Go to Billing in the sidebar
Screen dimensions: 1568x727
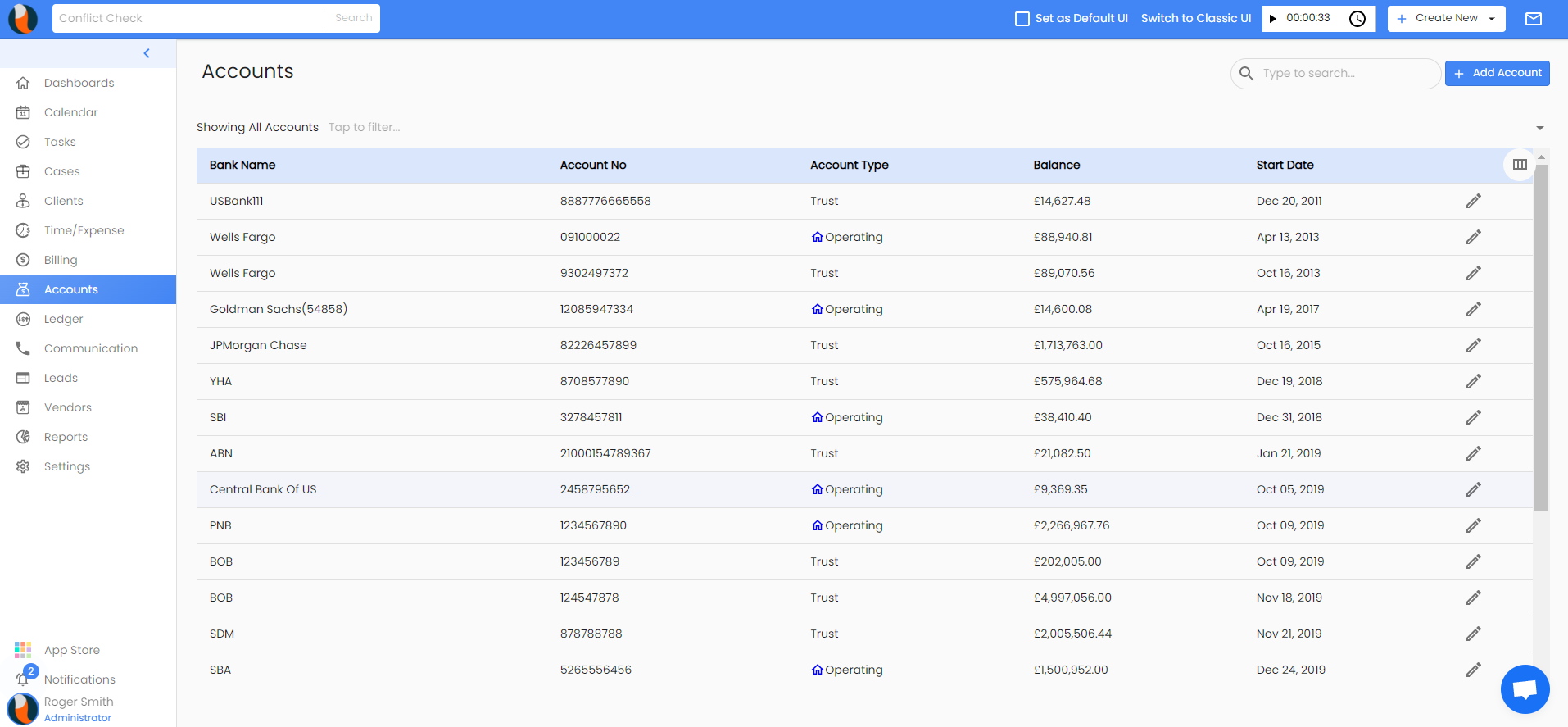(x=61, y=260)
